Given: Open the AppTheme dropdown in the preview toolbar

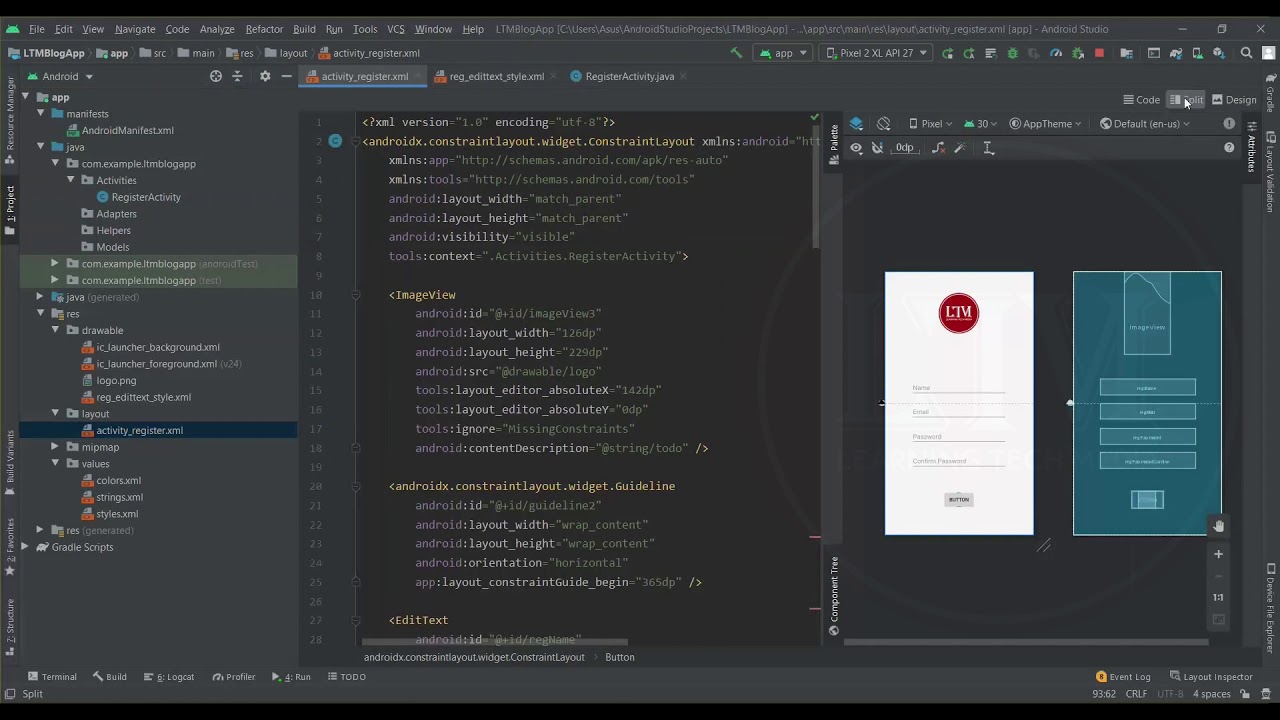Looking at the screenshot, I should tap(1045, 124).
